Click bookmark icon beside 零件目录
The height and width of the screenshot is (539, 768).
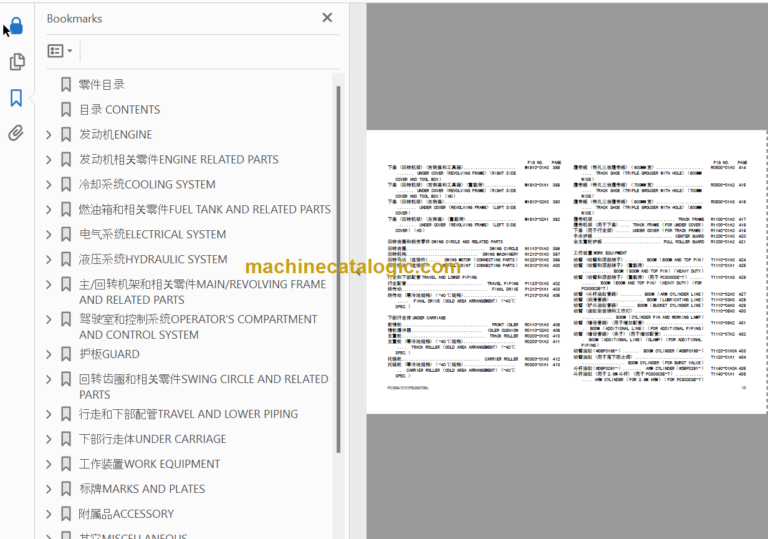(x=66, y=84)
